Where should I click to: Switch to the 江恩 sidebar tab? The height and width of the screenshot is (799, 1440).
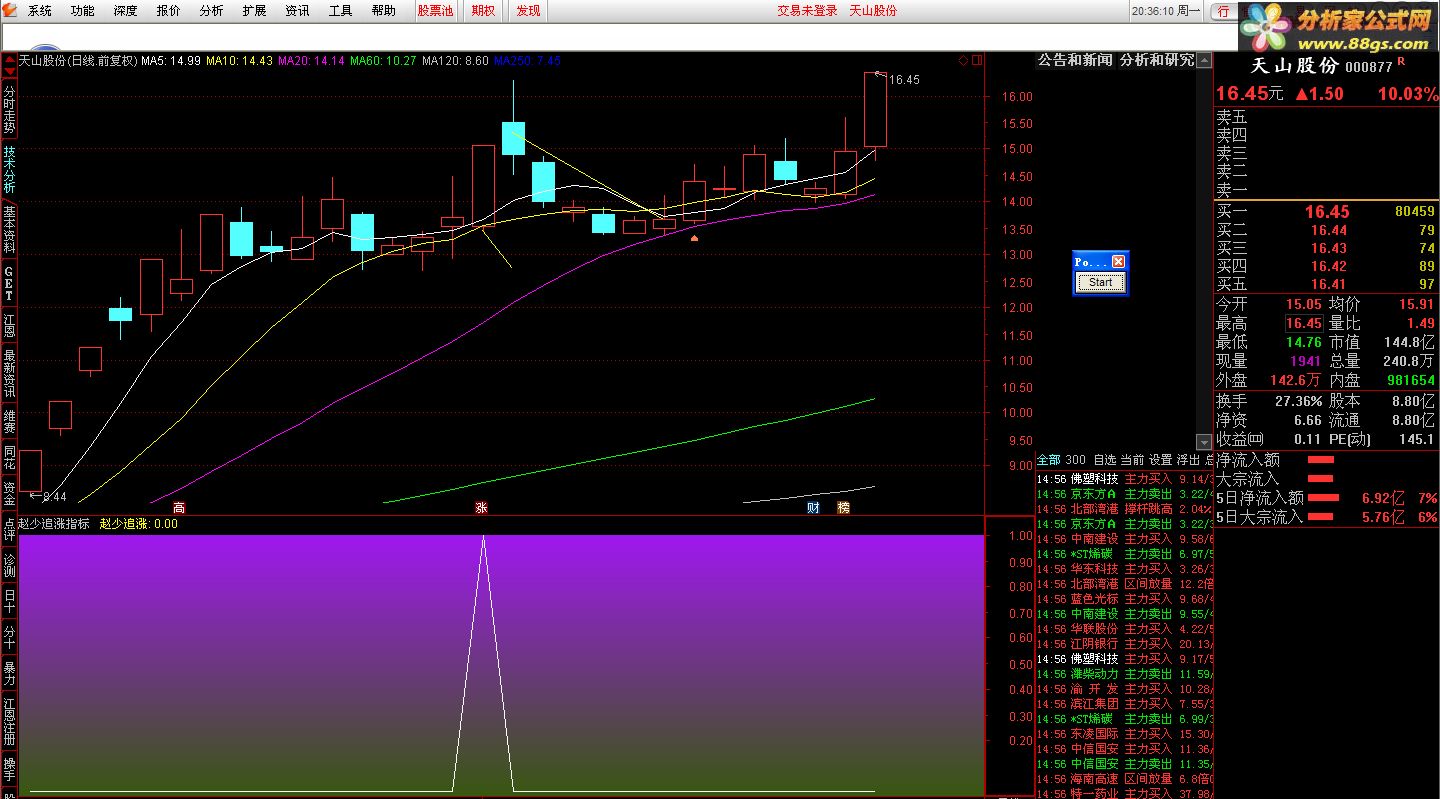[9, 324]
